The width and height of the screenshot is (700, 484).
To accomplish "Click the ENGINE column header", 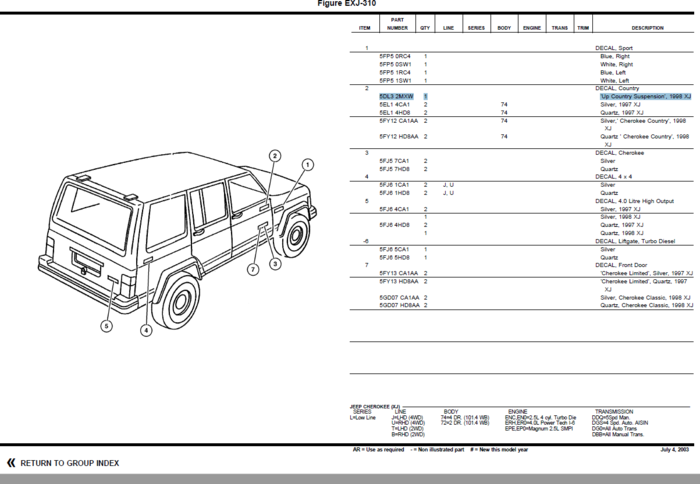I will coord(532,28).
